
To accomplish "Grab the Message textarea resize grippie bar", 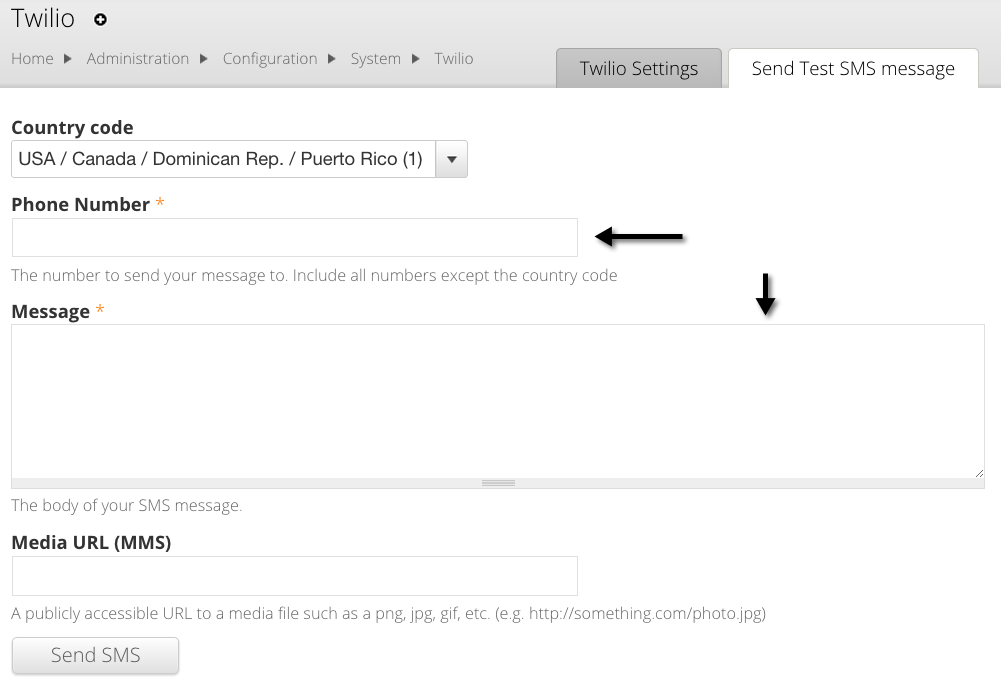I will (497, 483).
